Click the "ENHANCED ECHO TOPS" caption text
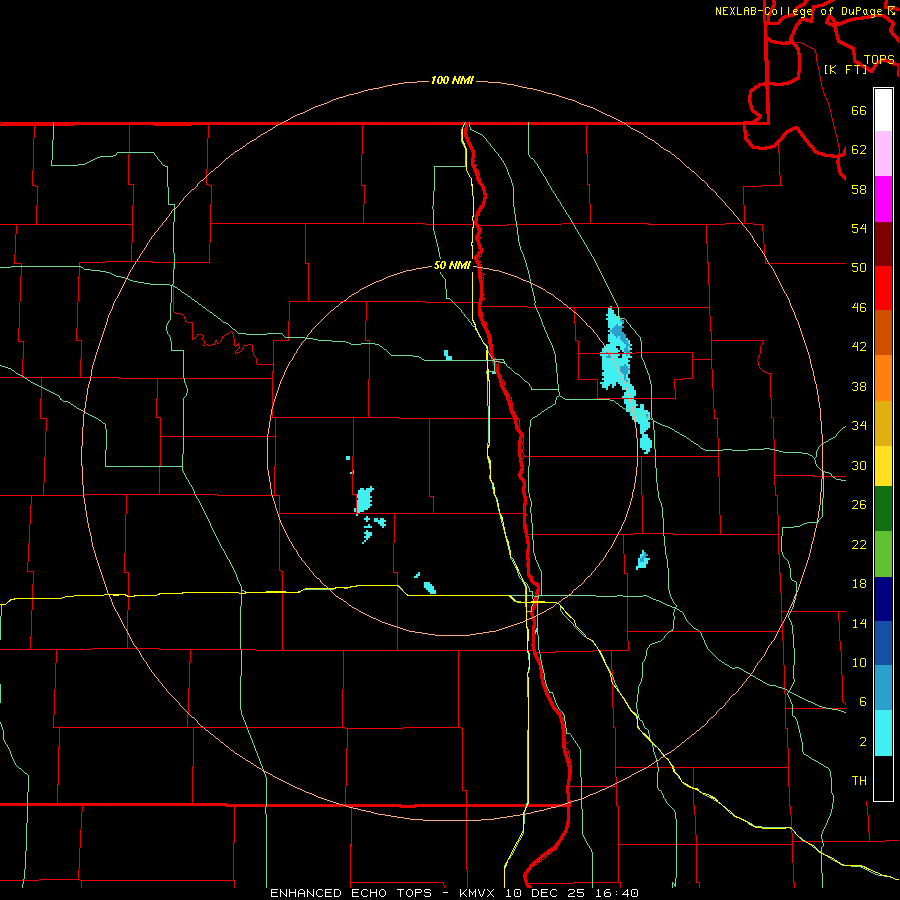Image resolution: width=900 pixels, height=900 pixels. [x=351, y=893]
